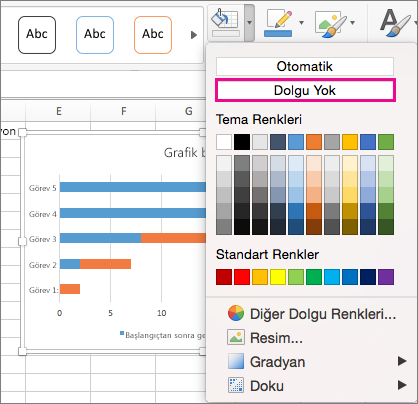Select the dark red standard color
The height and width of the screenshot is (404, 418).
coord(224,277)
